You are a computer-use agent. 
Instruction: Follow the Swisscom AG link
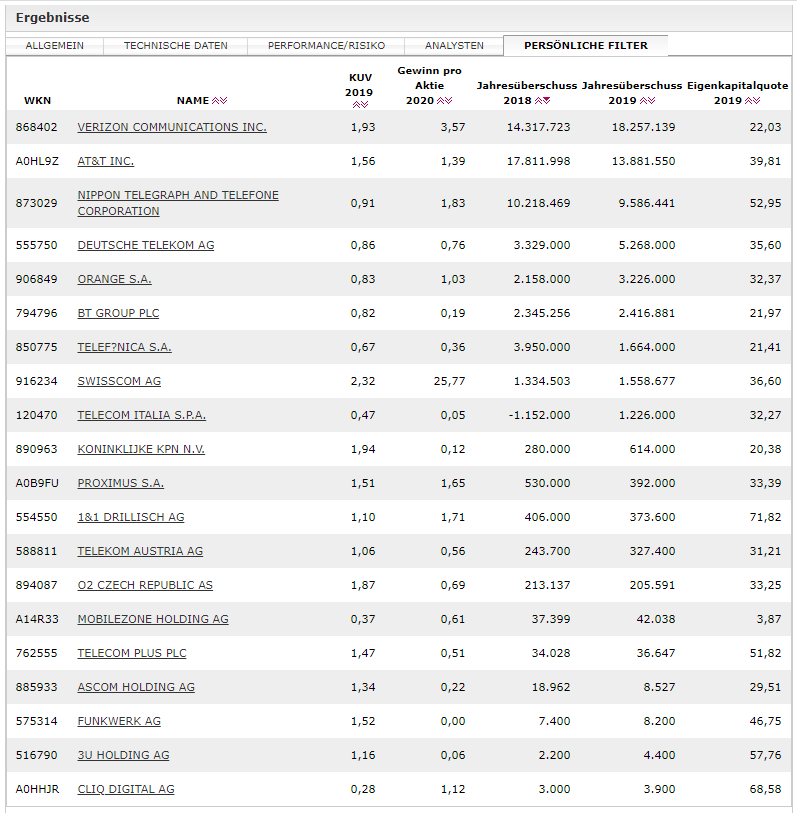click(x=119, y=381)
